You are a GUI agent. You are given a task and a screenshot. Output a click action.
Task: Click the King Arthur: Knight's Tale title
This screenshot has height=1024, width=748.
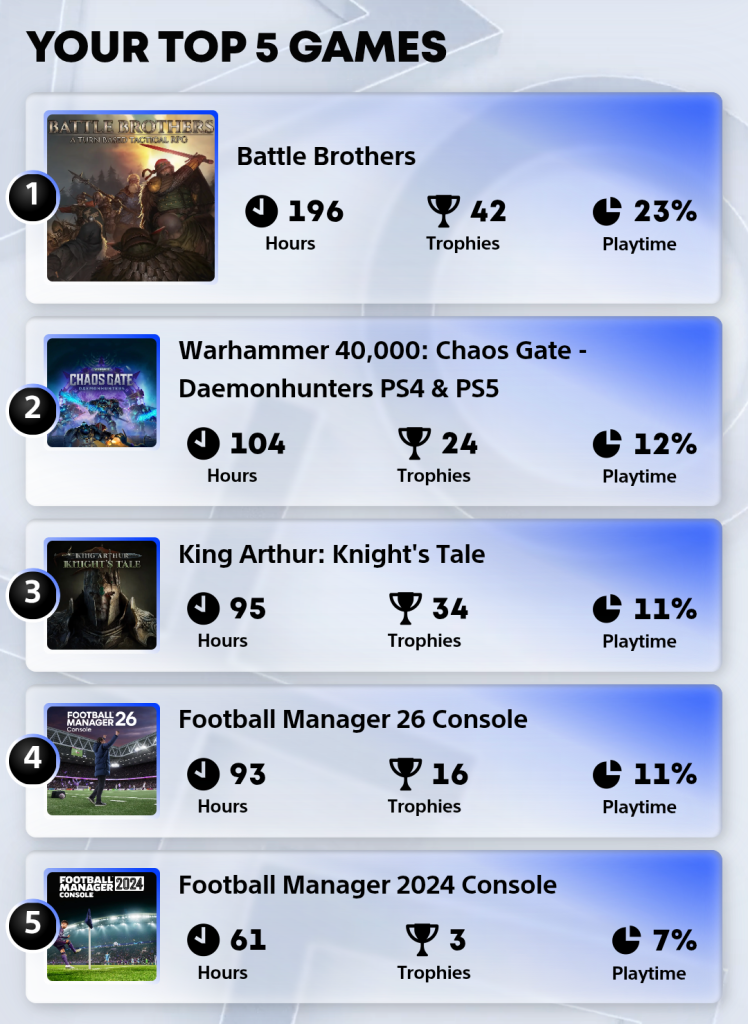332,554
